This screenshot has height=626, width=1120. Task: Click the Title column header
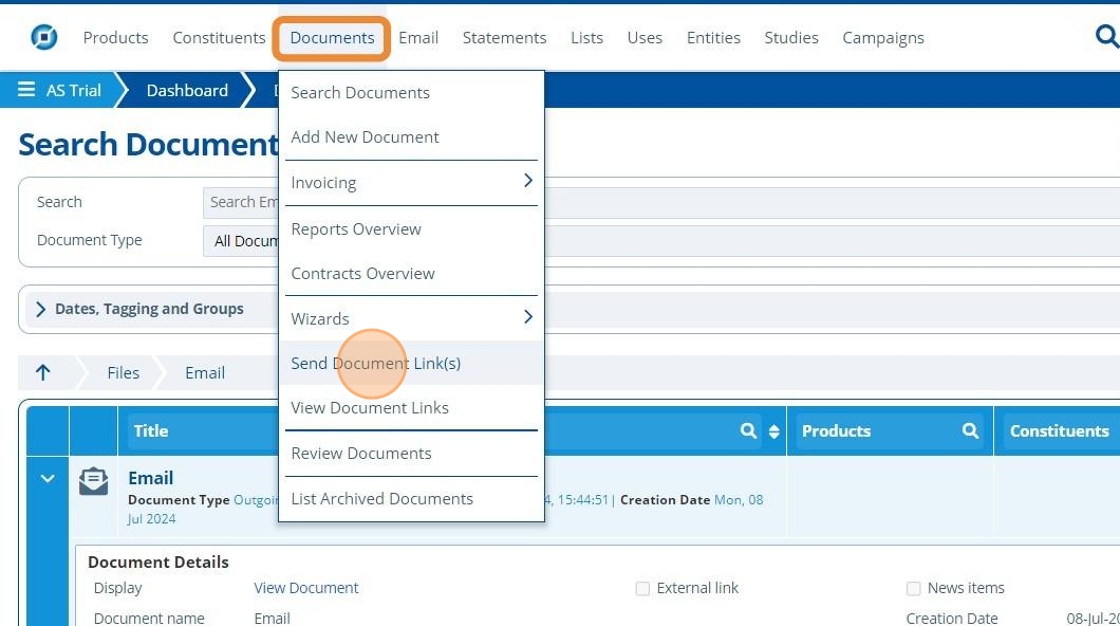point(151,431)
